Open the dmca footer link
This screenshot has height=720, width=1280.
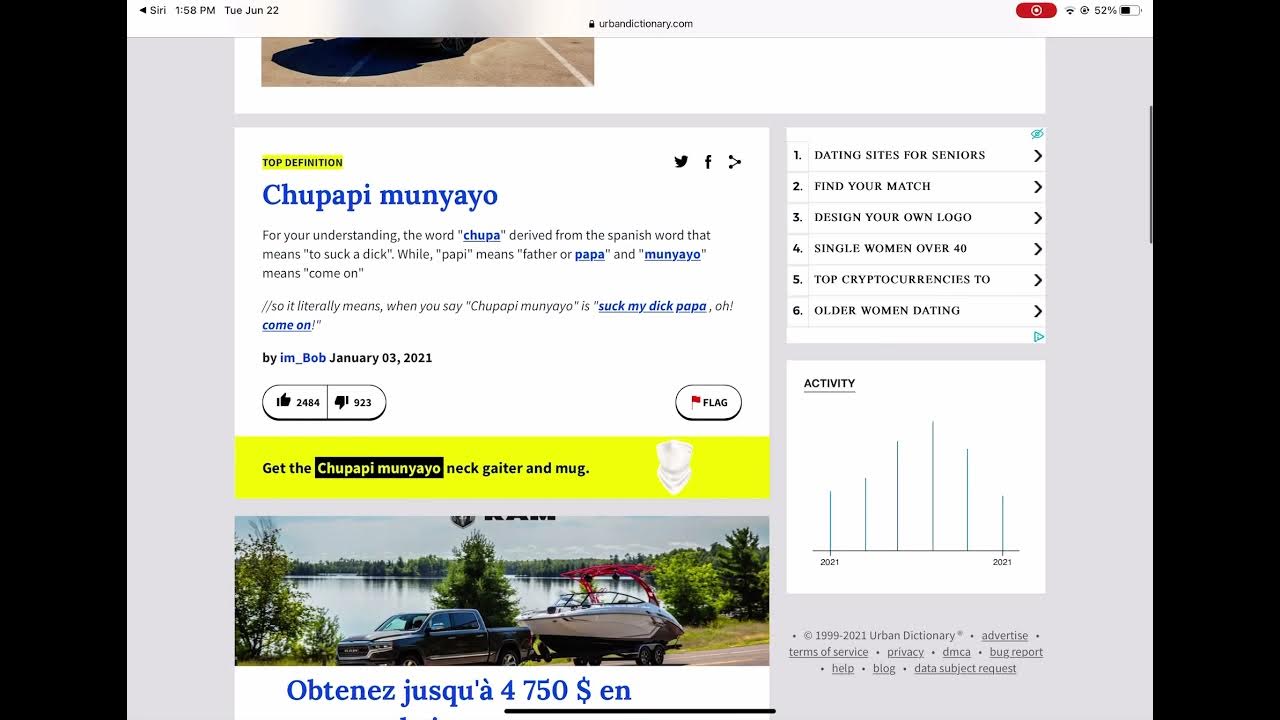957,652
